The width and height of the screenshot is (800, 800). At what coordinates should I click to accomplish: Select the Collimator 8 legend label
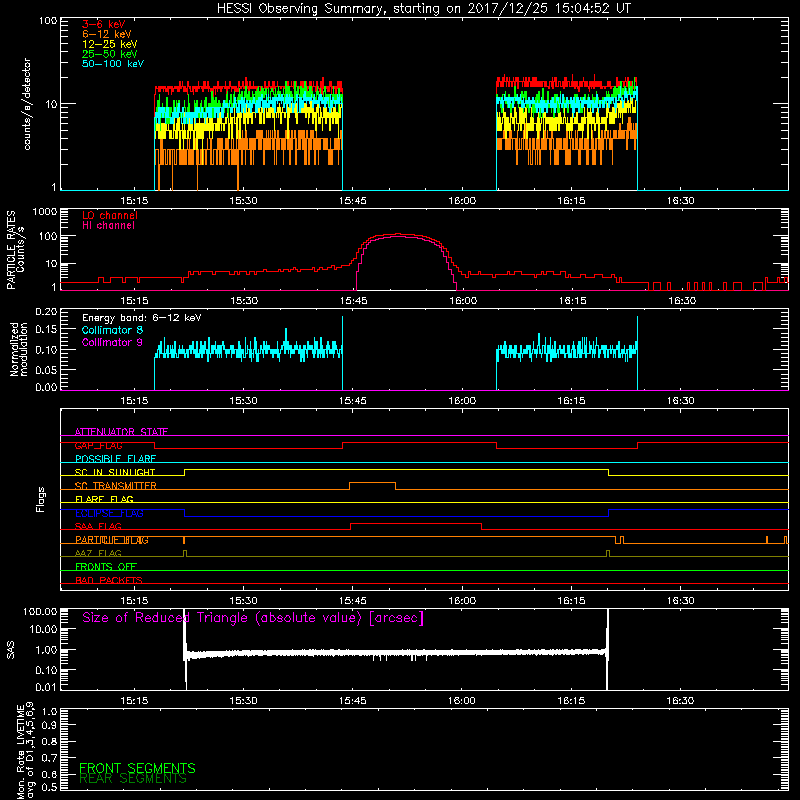[112, 330]
